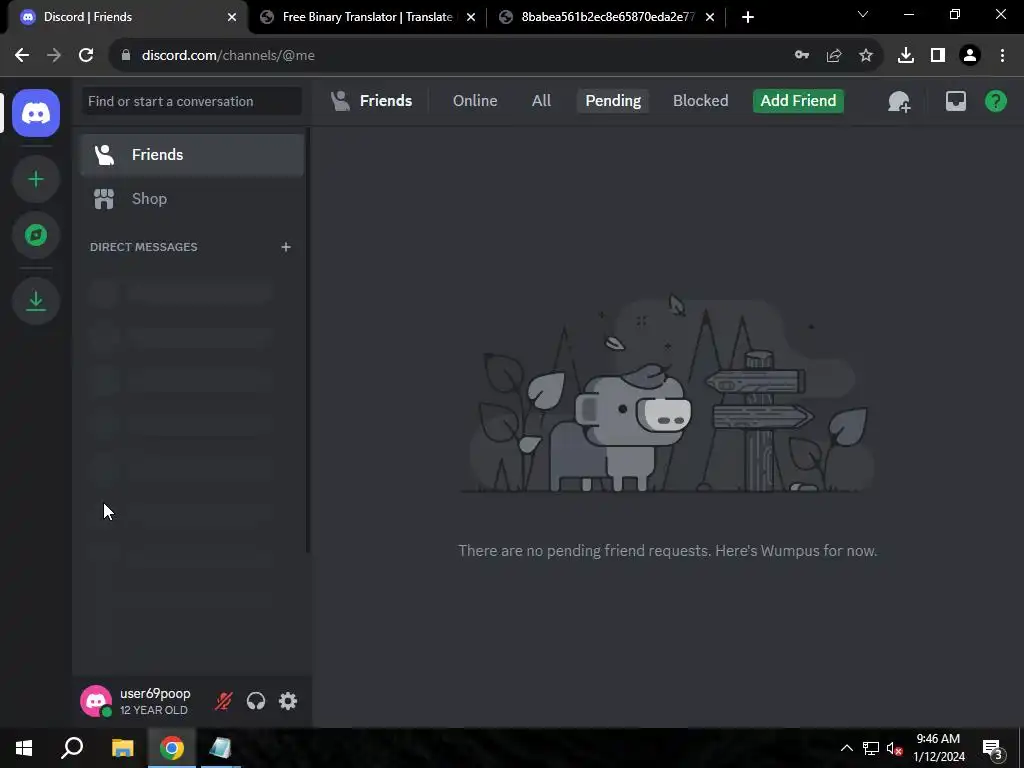Viewport: 1024px width, 768px height.
Task: Switch to the Online friends tab
Action: [x=475, y=101]
